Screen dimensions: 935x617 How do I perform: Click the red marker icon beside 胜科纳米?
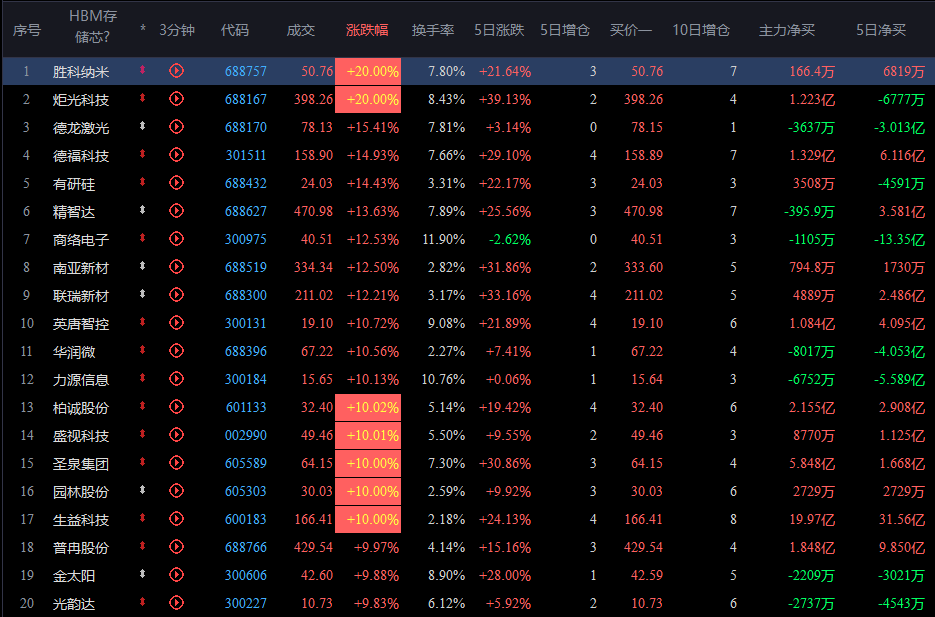click(x=143, y=70)
